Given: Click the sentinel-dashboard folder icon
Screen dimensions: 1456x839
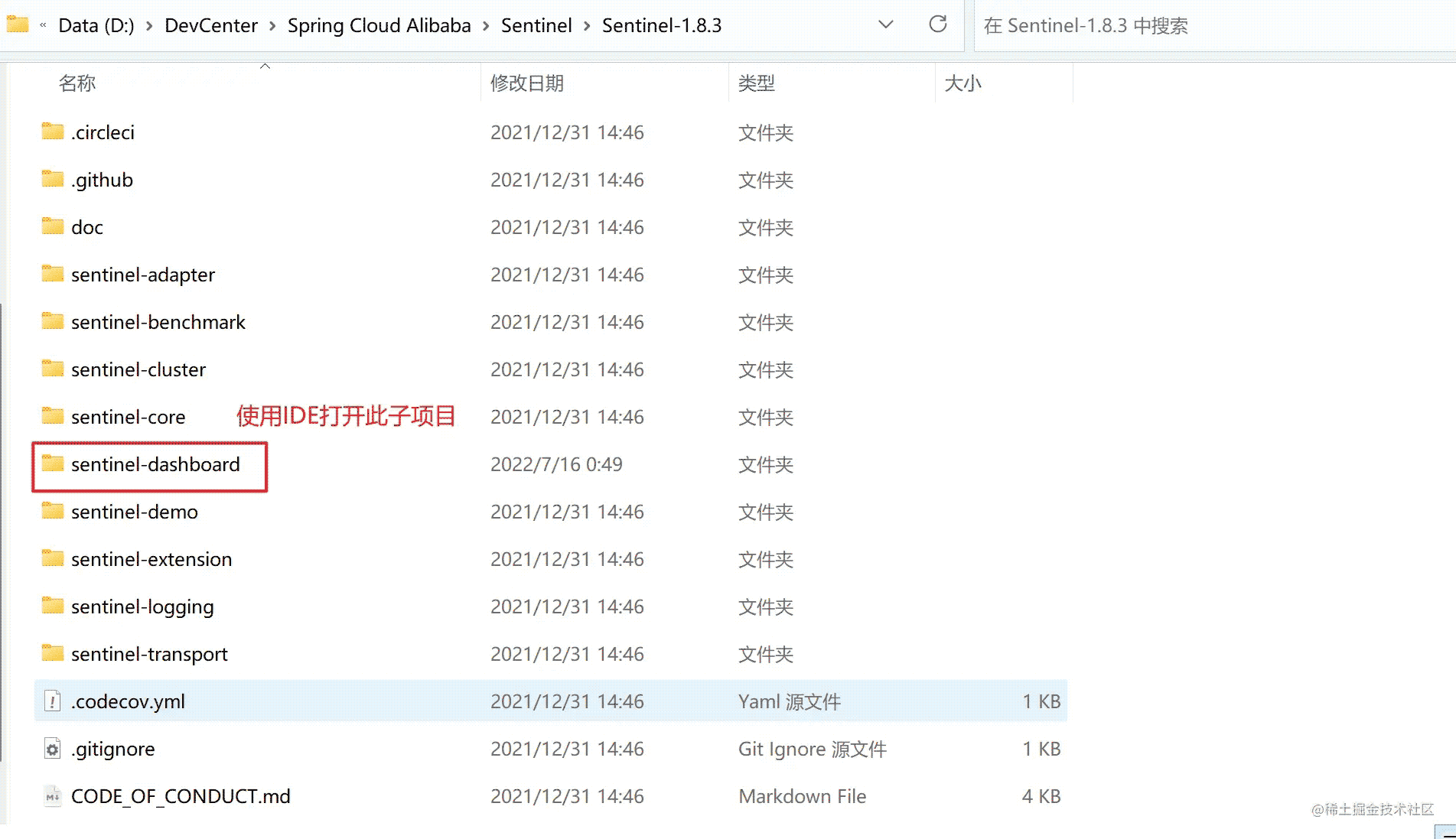Looking at the screenshot, I should (x=53, y=463).
